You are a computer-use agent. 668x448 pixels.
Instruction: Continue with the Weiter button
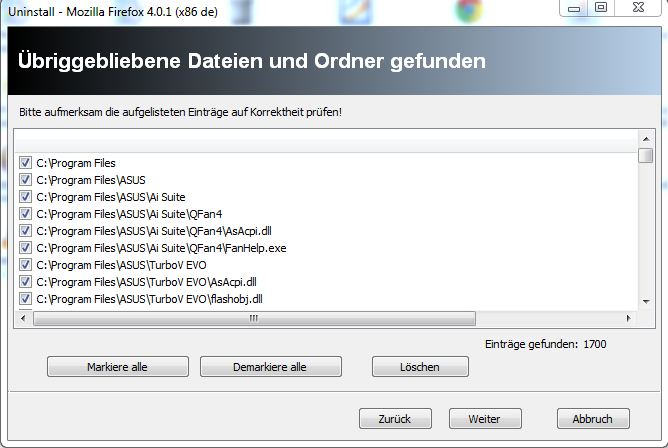point(485,419)
